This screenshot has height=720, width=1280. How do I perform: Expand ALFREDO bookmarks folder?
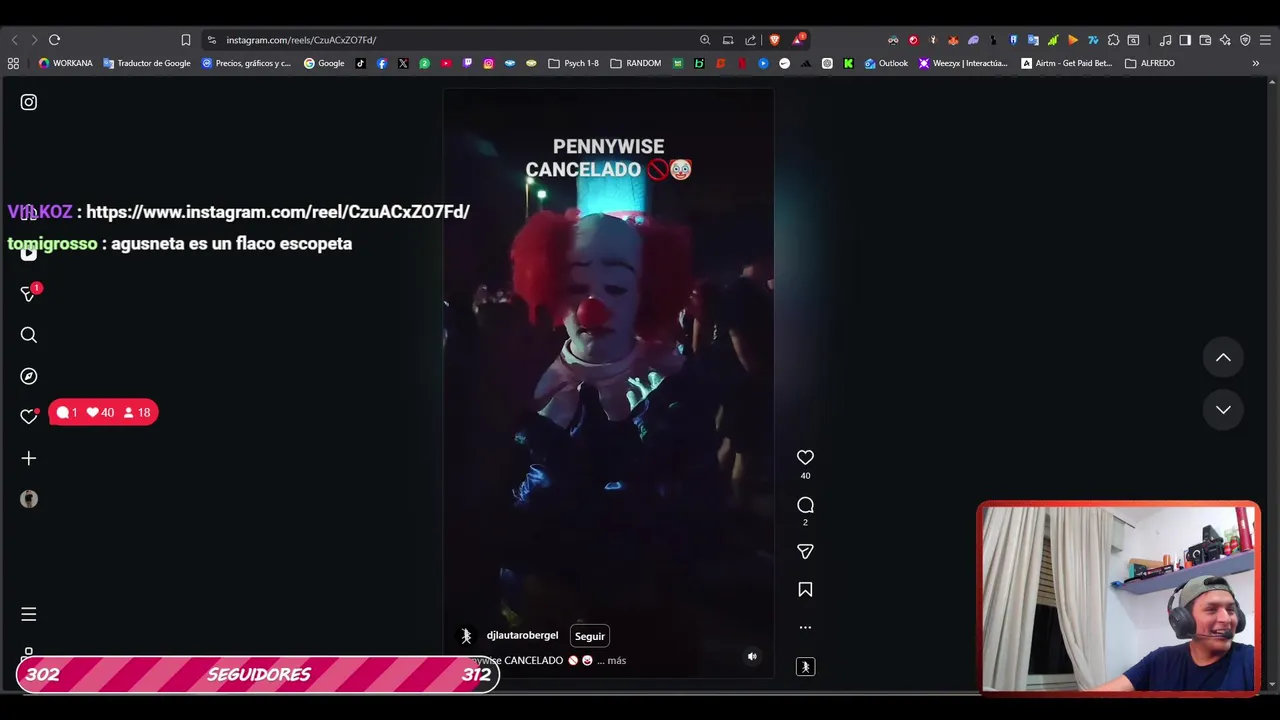[1150, 63]
